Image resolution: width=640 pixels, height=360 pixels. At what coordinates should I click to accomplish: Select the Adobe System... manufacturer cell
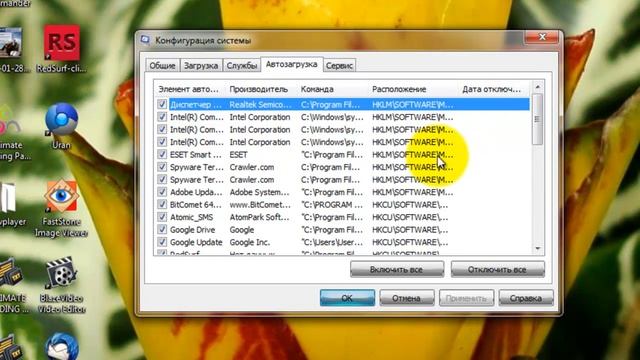(x=260, y=192)
